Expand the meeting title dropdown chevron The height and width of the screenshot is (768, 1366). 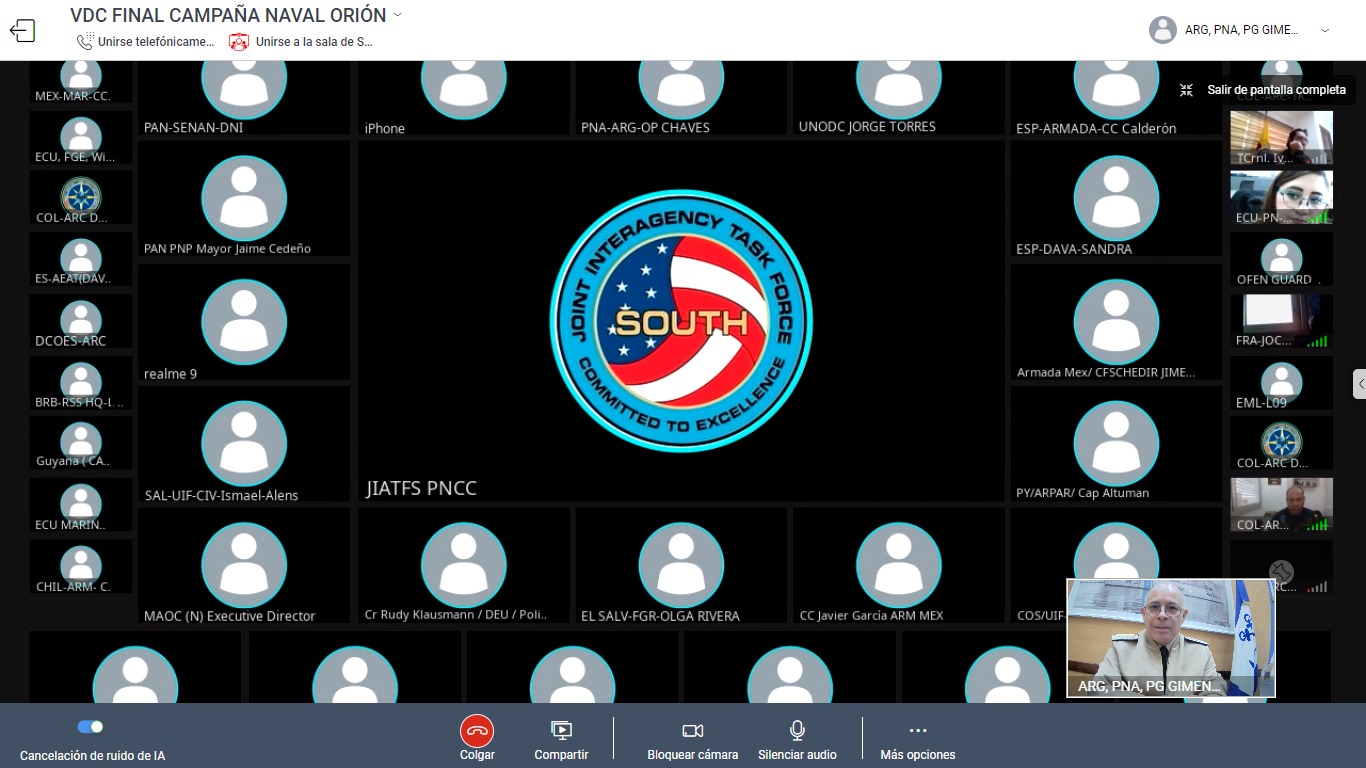click(398, 15)
